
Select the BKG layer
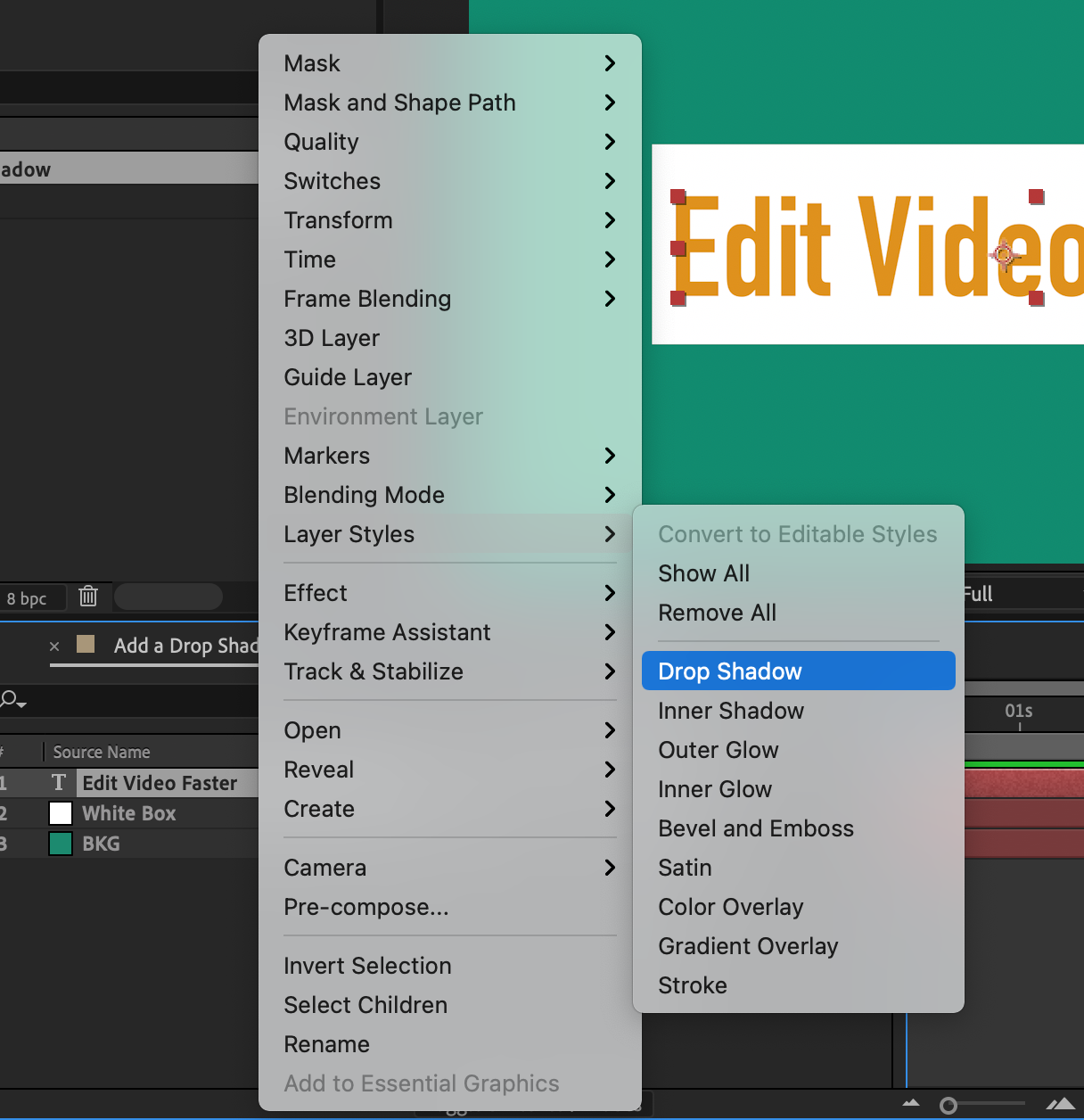(101, 844)
